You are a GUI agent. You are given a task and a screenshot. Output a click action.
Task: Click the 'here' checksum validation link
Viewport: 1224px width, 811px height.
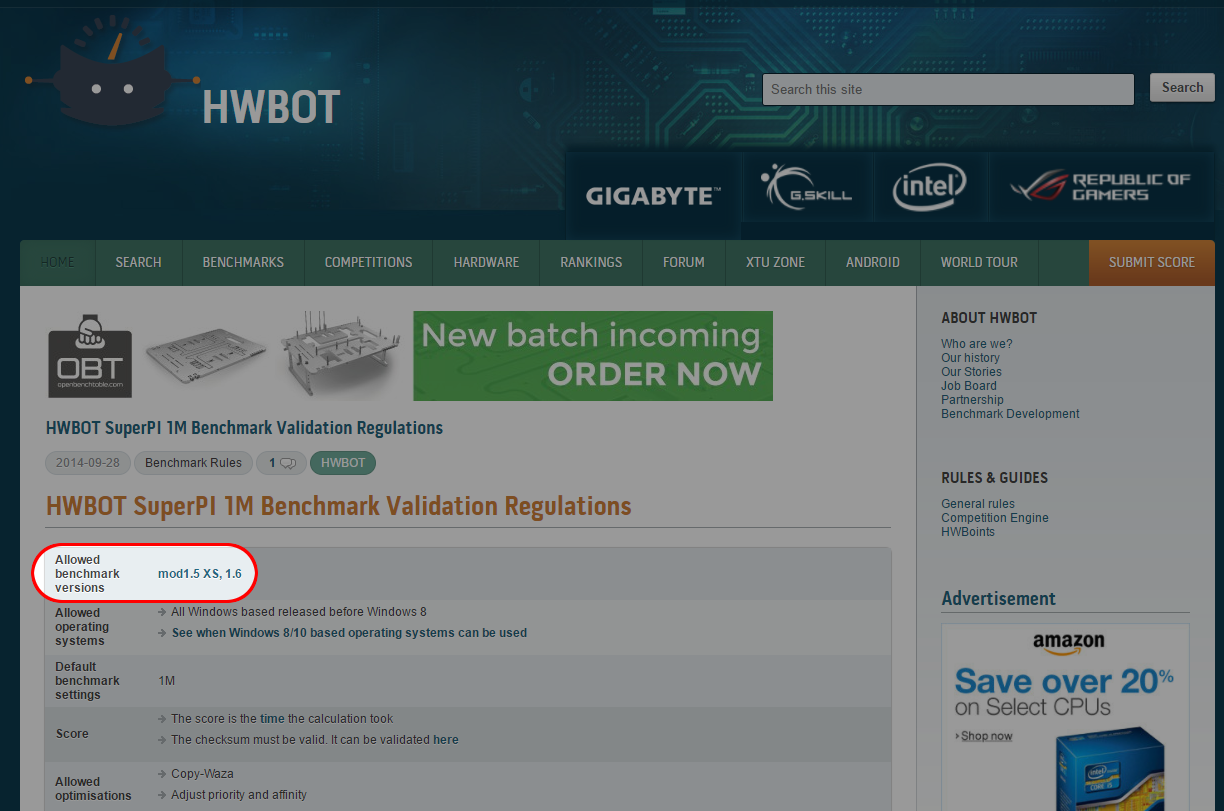(446, 740)
